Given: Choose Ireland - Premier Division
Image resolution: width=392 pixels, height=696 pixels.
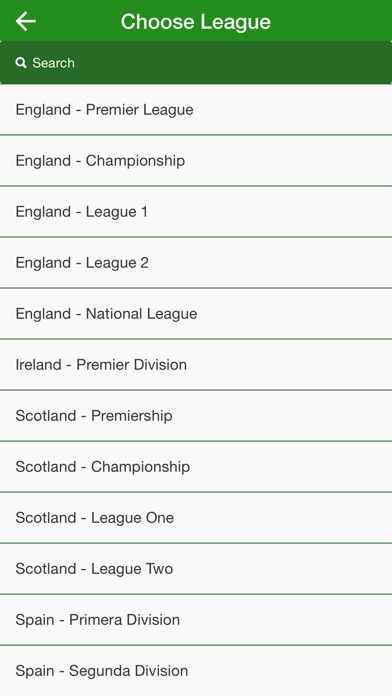Looking at the screenshot, I should (x=196, y=365).
